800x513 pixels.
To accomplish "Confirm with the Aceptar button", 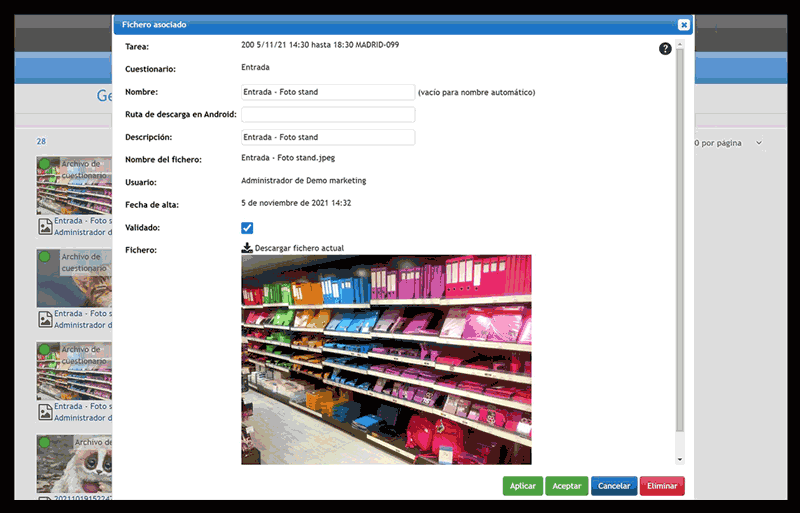I will 567,486.
